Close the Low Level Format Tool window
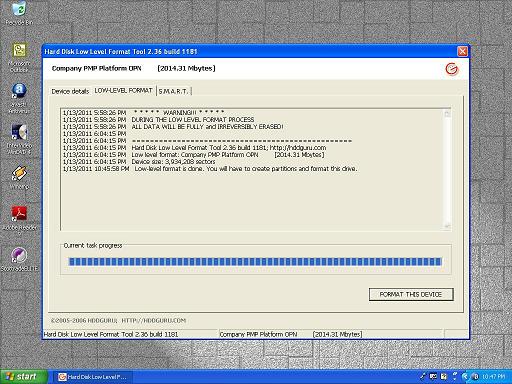 [462, 51]
